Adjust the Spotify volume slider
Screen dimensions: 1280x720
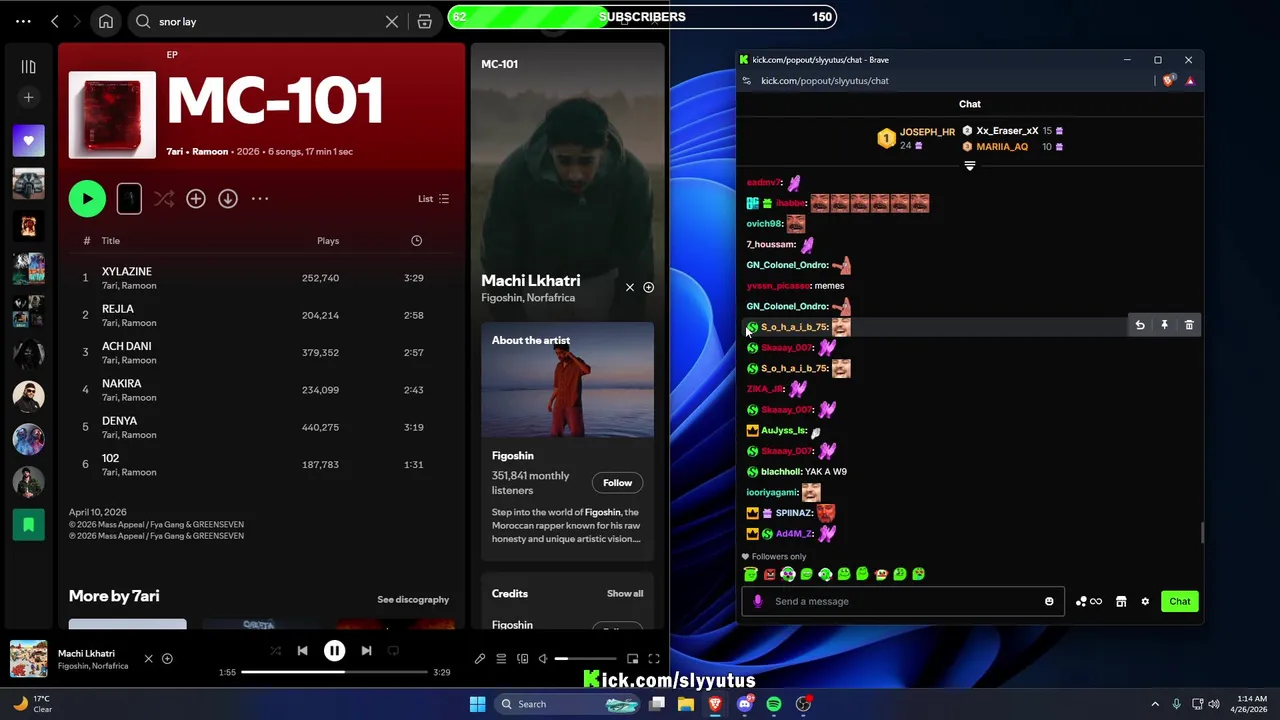coord(586,659)
